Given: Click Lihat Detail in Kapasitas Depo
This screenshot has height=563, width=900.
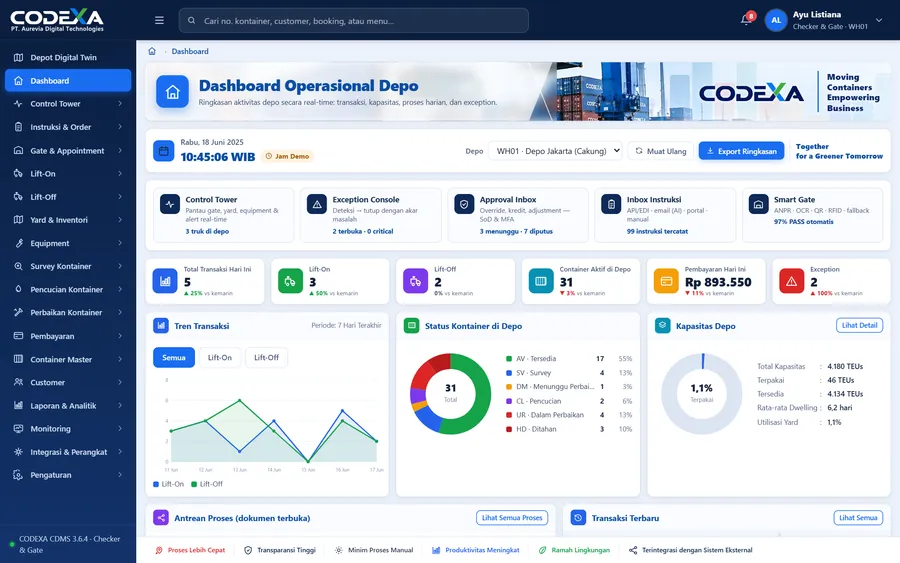Looking at the screenshot, I should point(859,325).
